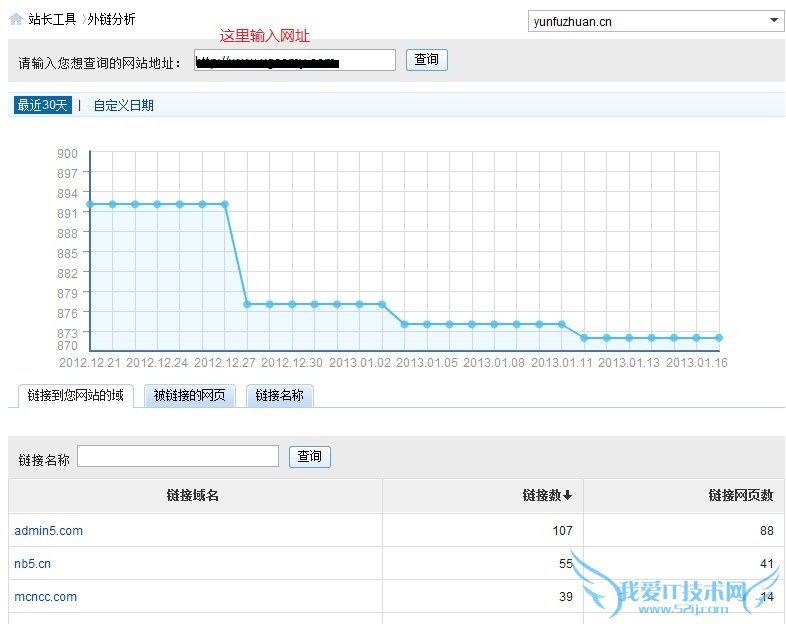Click the 900 value on chart y-axis
The width and height of the screenshot is (786, 624).
(x=67, y=153)
